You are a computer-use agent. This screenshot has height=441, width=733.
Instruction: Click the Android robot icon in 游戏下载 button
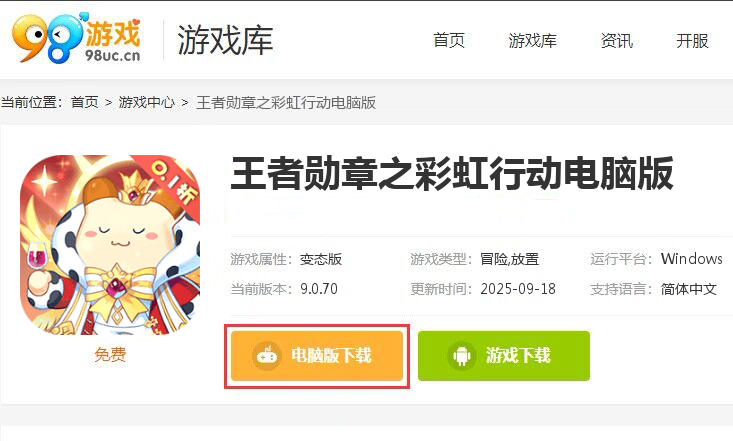[x=462, y=356]
